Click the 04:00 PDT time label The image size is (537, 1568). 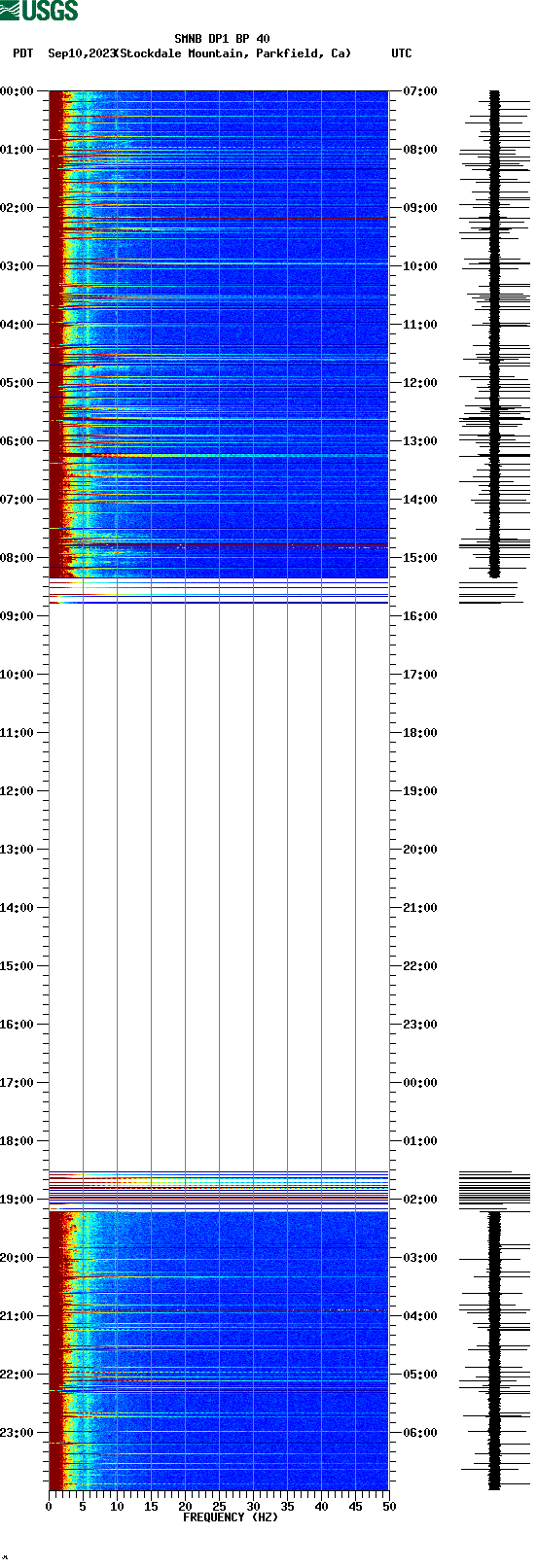tap(17, 325)
